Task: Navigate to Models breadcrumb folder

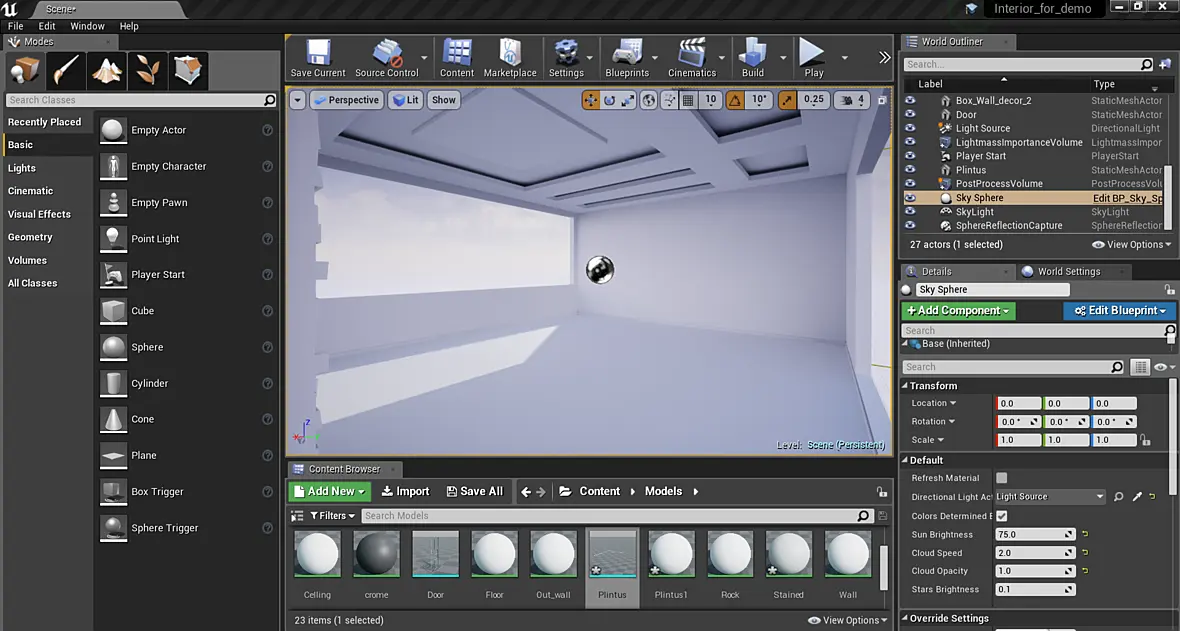Action: pyautogui.click(x=663, y=492)
